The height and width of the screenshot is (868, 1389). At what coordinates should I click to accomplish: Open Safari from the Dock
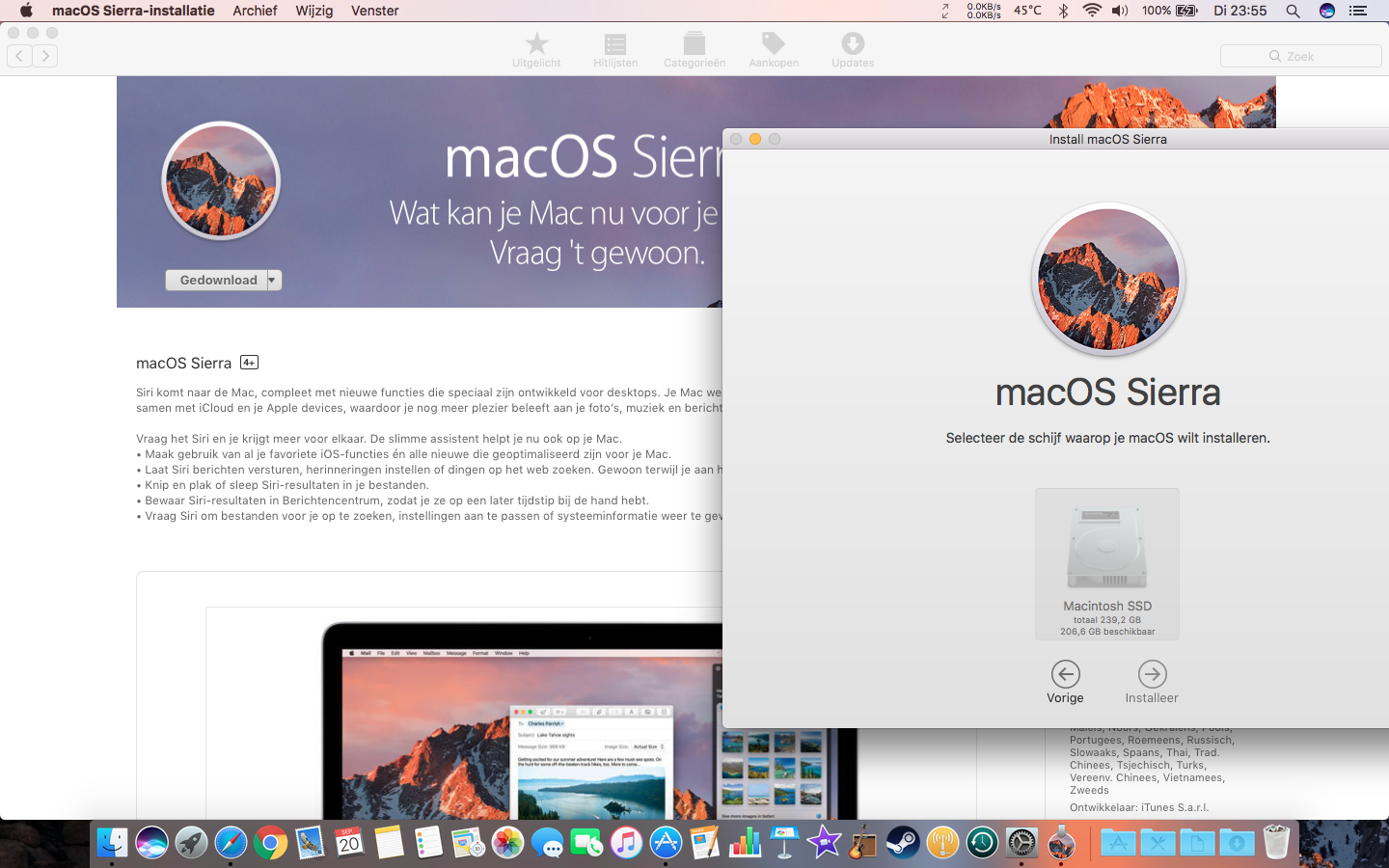pos(231,843)
